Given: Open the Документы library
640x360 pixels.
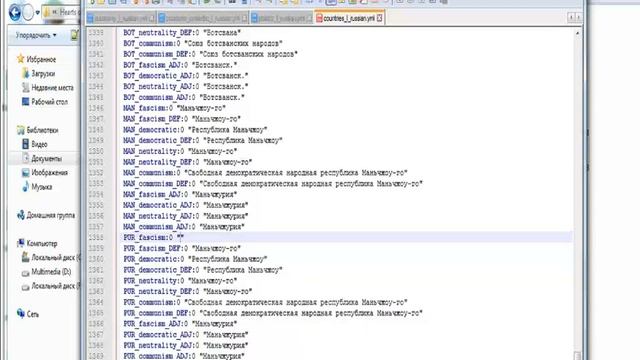Looking at the screenshot, I should pyautogui.click(x=42, y=158).
